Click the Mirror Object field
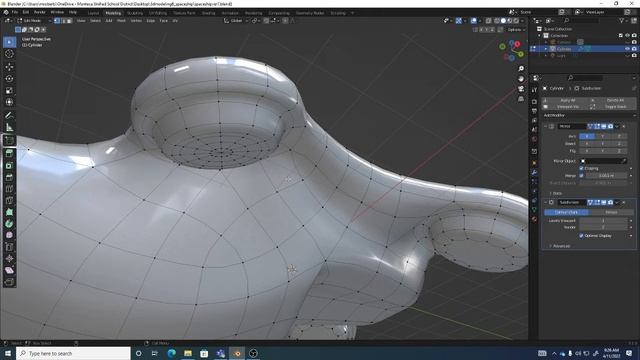The image size is (640, 360). [x=603, y=161]
